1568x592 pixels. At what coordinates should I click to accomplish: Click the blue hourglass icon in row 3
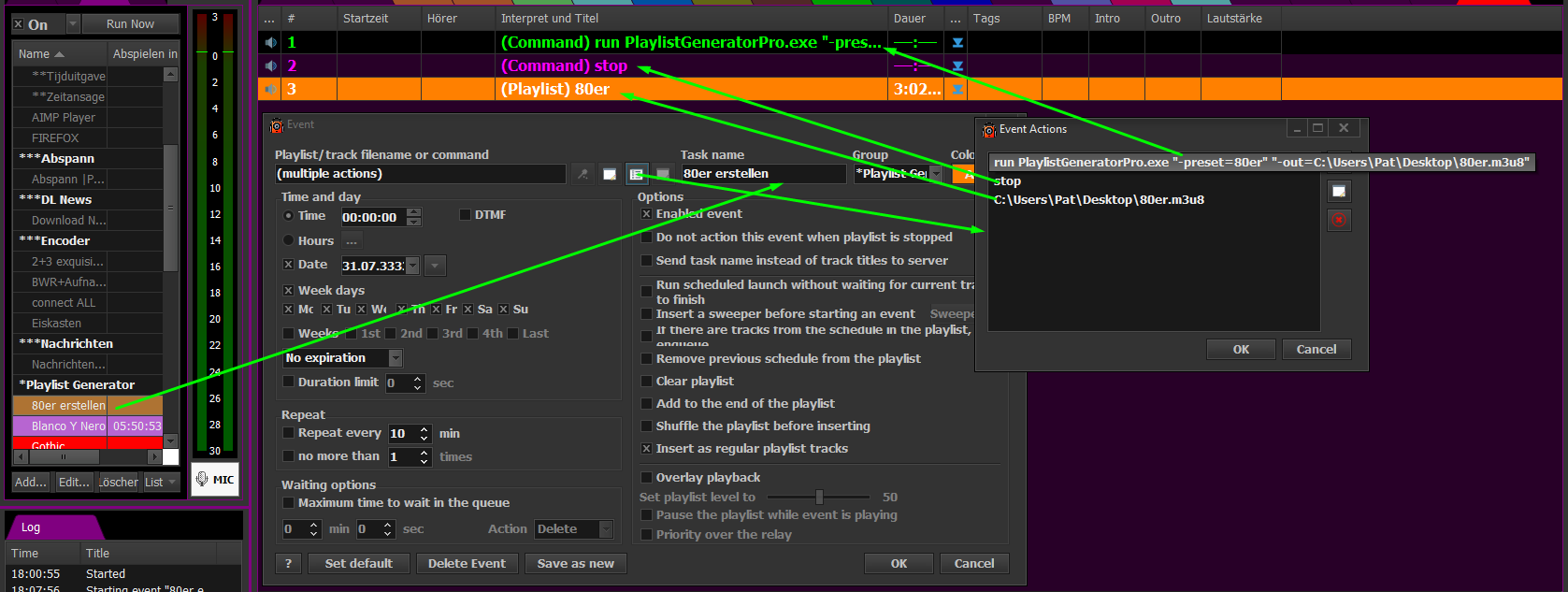click(x=957, y=89)
